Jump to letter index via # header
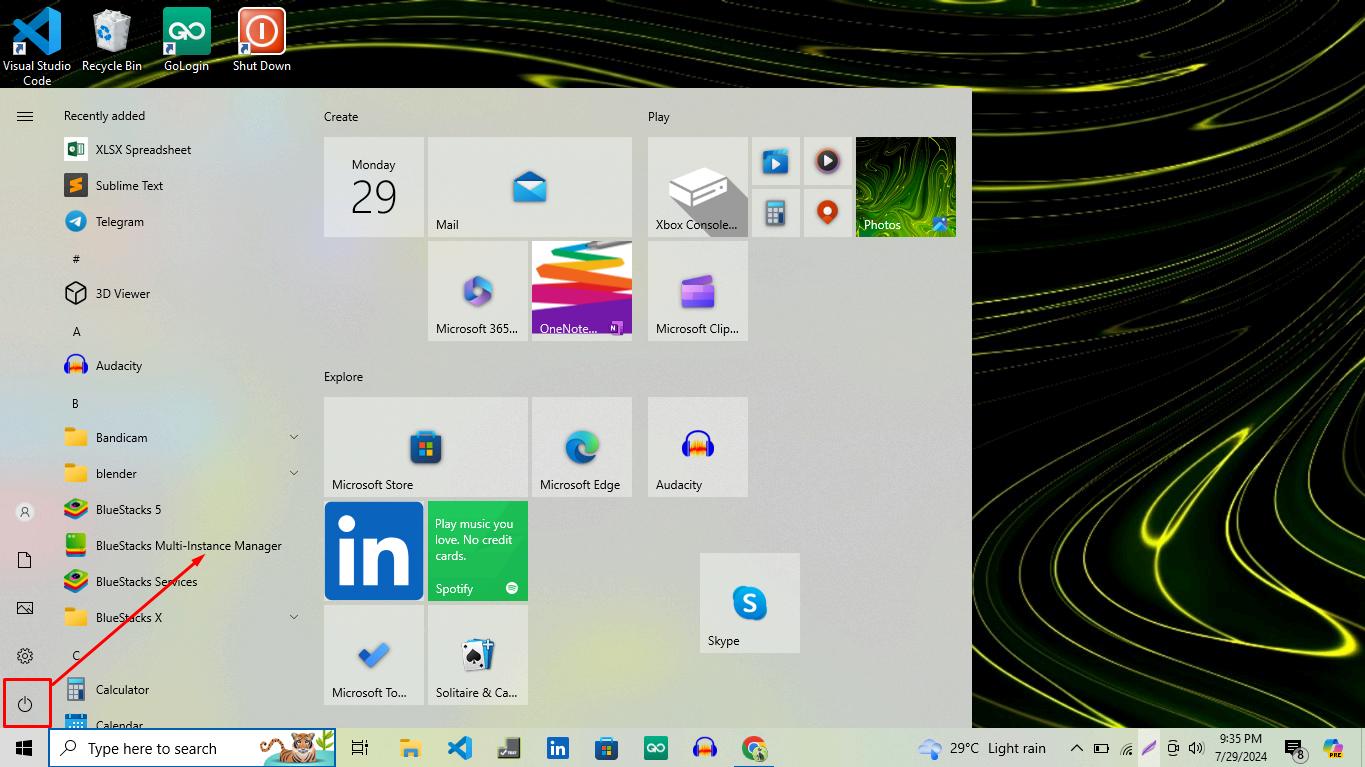The height and width of the screenshot is (767, 1365). pyautogui.click(x=76, y=259)
